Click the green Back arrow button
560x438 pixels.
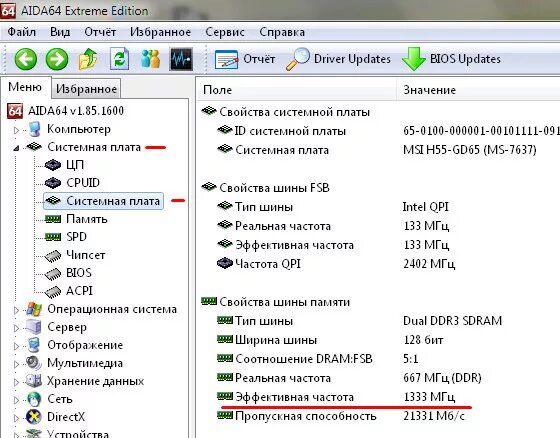(x=25, y=59)
